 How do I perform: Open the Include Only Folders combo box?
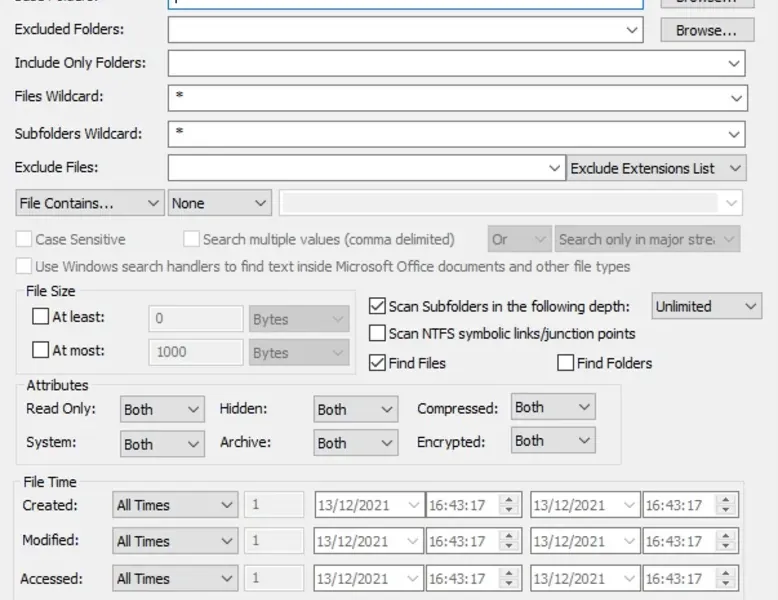733,64
